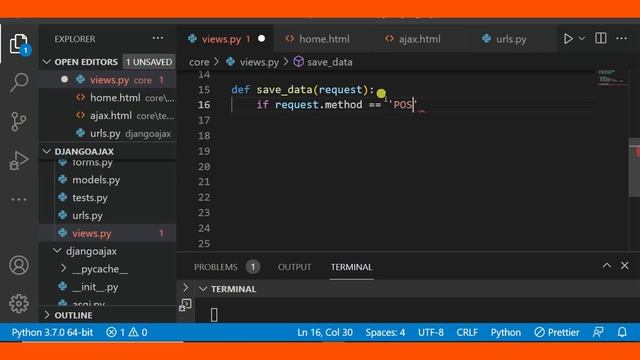Click line number 20 in gutter
The width and height of the screenshot is (640, 360).
coord(204,167)
